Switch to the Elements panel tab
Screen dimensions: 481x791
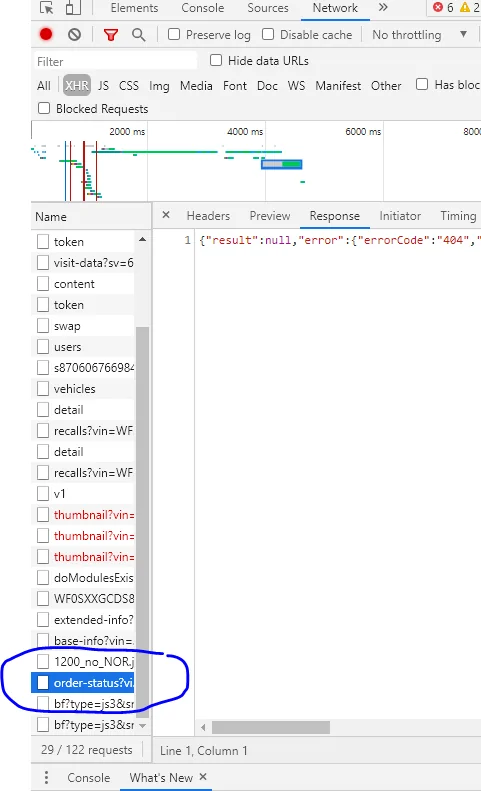click(134, 8)
